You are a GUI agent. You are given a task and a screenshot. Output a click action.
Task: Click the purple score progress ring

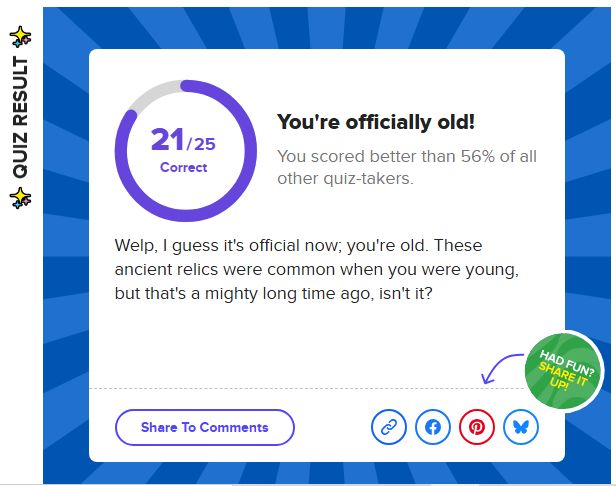point(186,151)
